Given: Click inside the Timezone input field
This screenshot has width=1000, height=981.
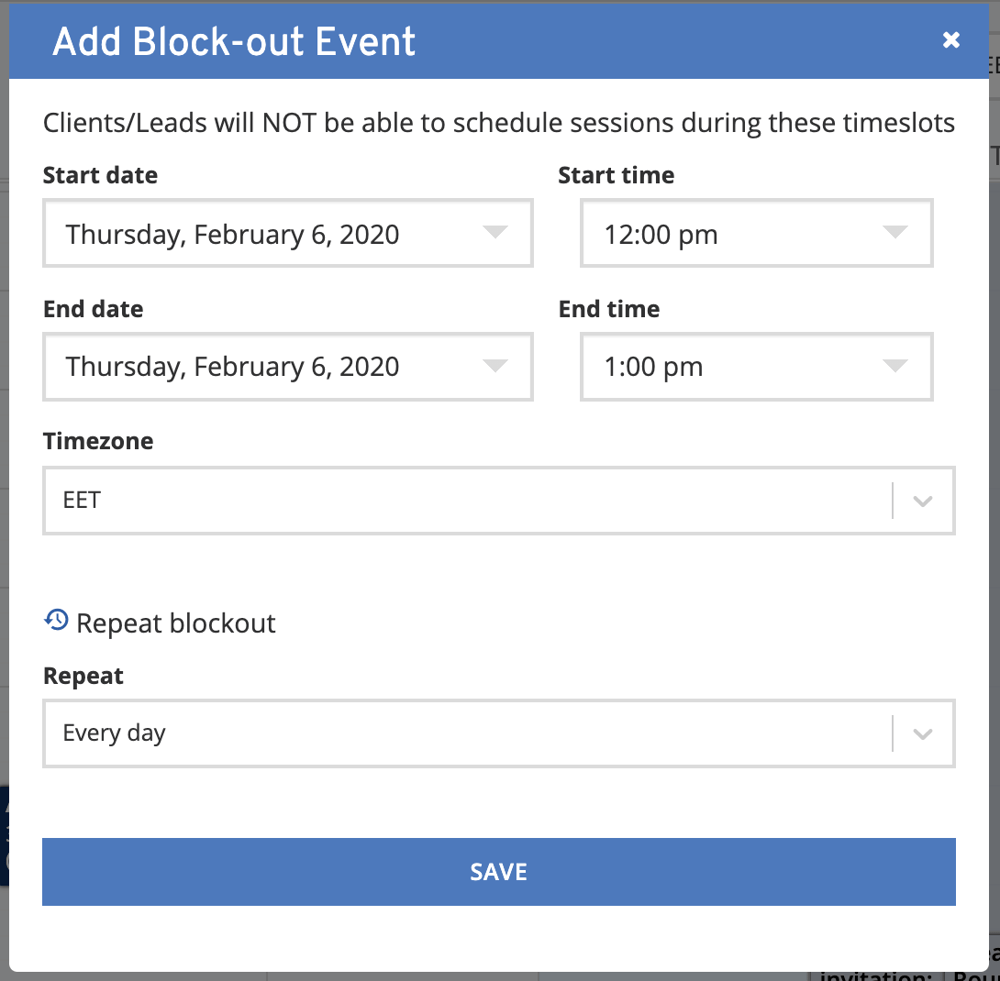Looking at the screenshot, I should coord(400,500).
